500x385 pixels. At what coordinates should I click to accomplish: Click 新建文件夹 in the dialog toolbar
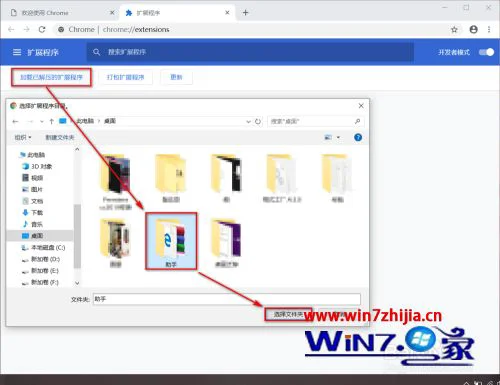60,137
